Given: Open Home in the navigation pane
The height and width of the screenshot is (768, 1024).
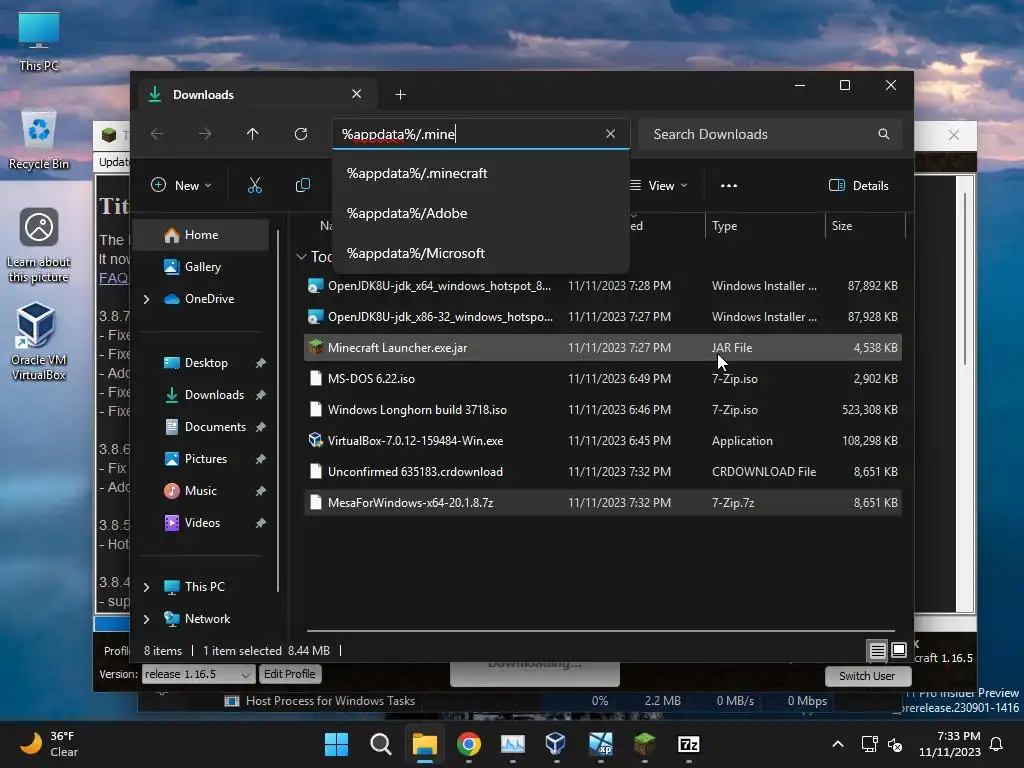Looking at the screenshot, I should (201, 235).
